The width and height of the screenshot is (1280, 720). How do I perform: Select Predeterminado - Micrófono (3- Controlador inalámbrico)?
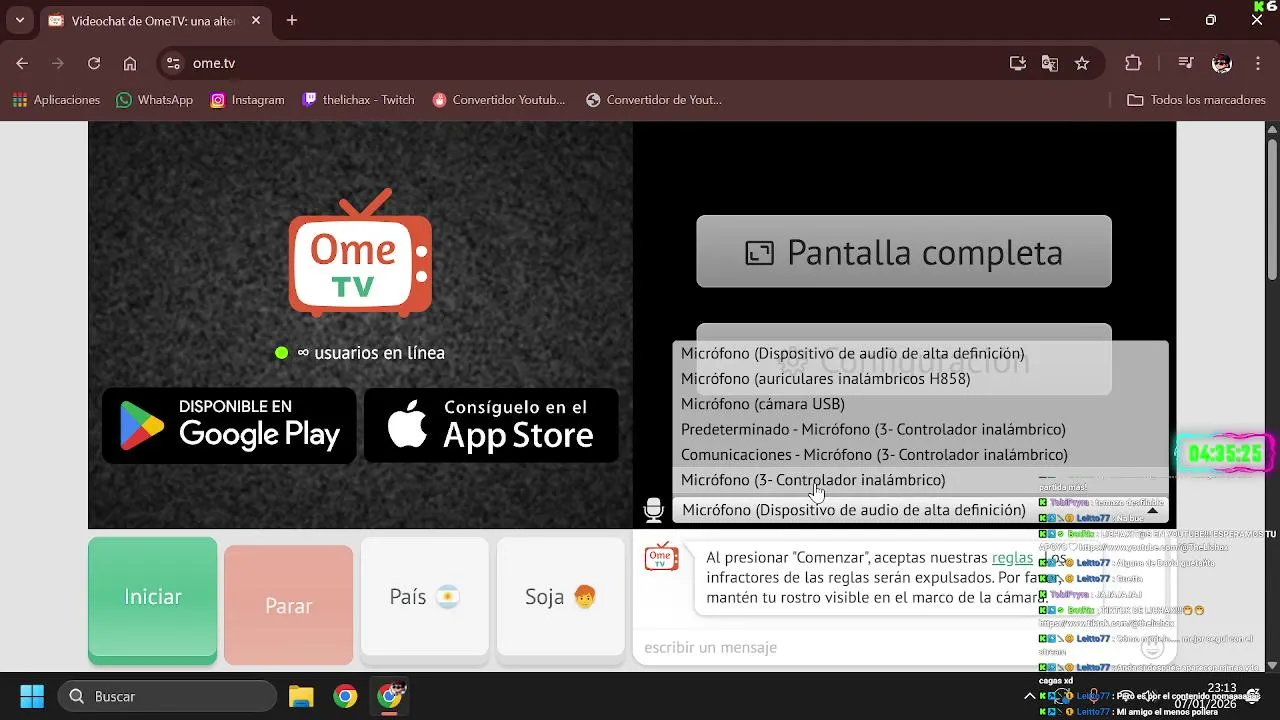click(920, 429)
